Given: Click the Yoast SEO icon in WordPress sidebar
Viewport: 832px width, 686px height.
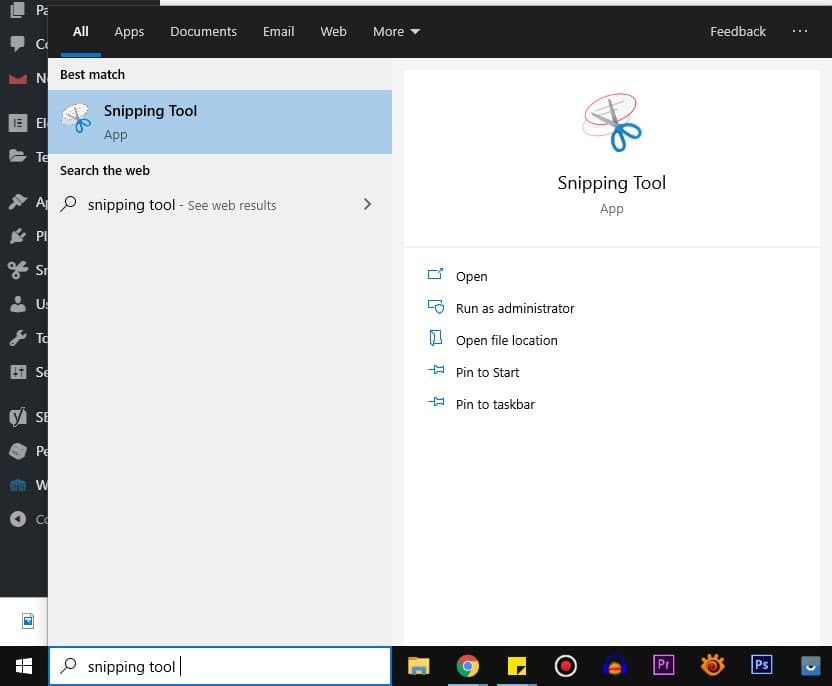Looking at the screenshot, I should coord(18,417).
